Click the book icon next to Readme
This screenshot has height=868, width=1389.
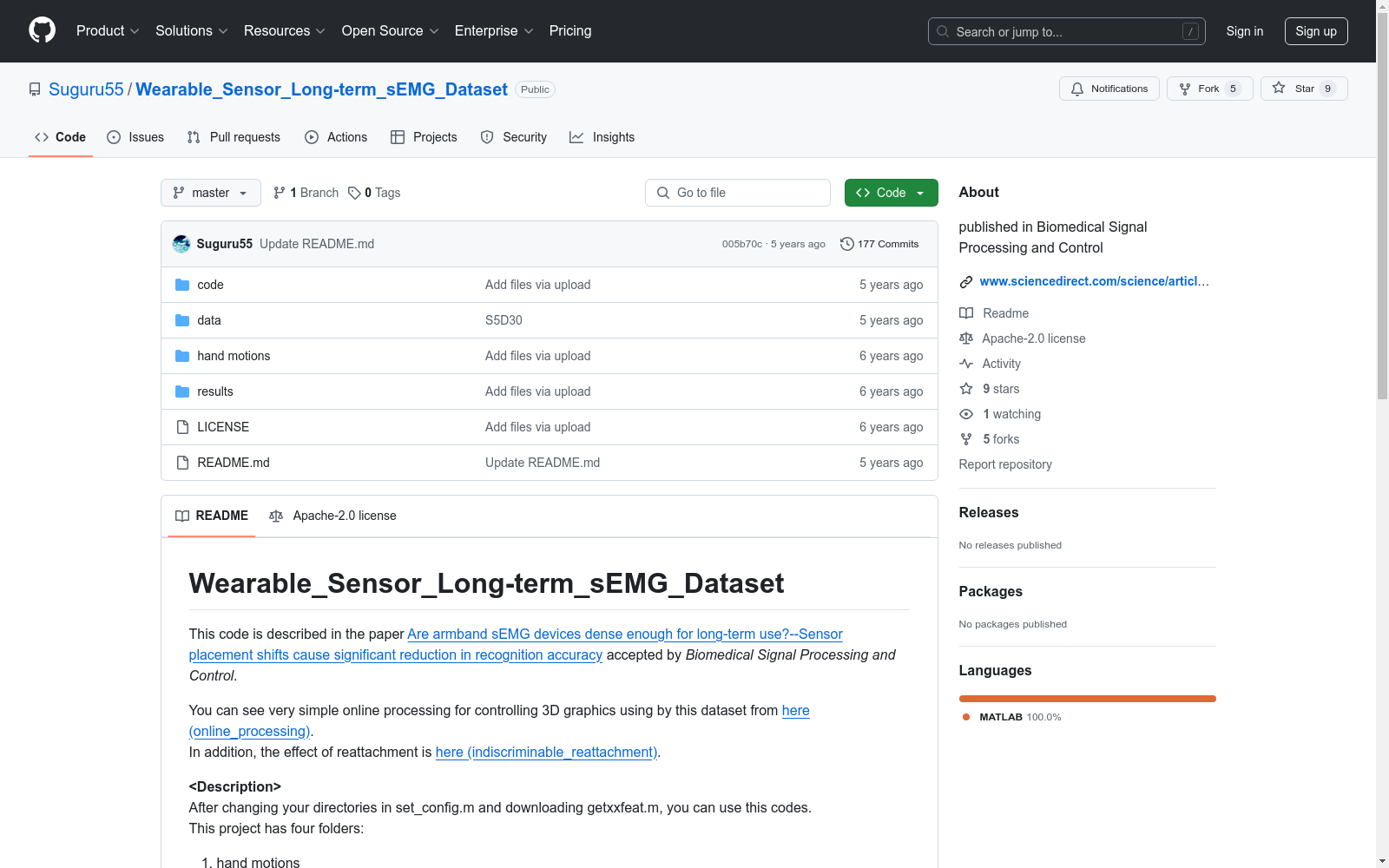[x=966, y=313]
